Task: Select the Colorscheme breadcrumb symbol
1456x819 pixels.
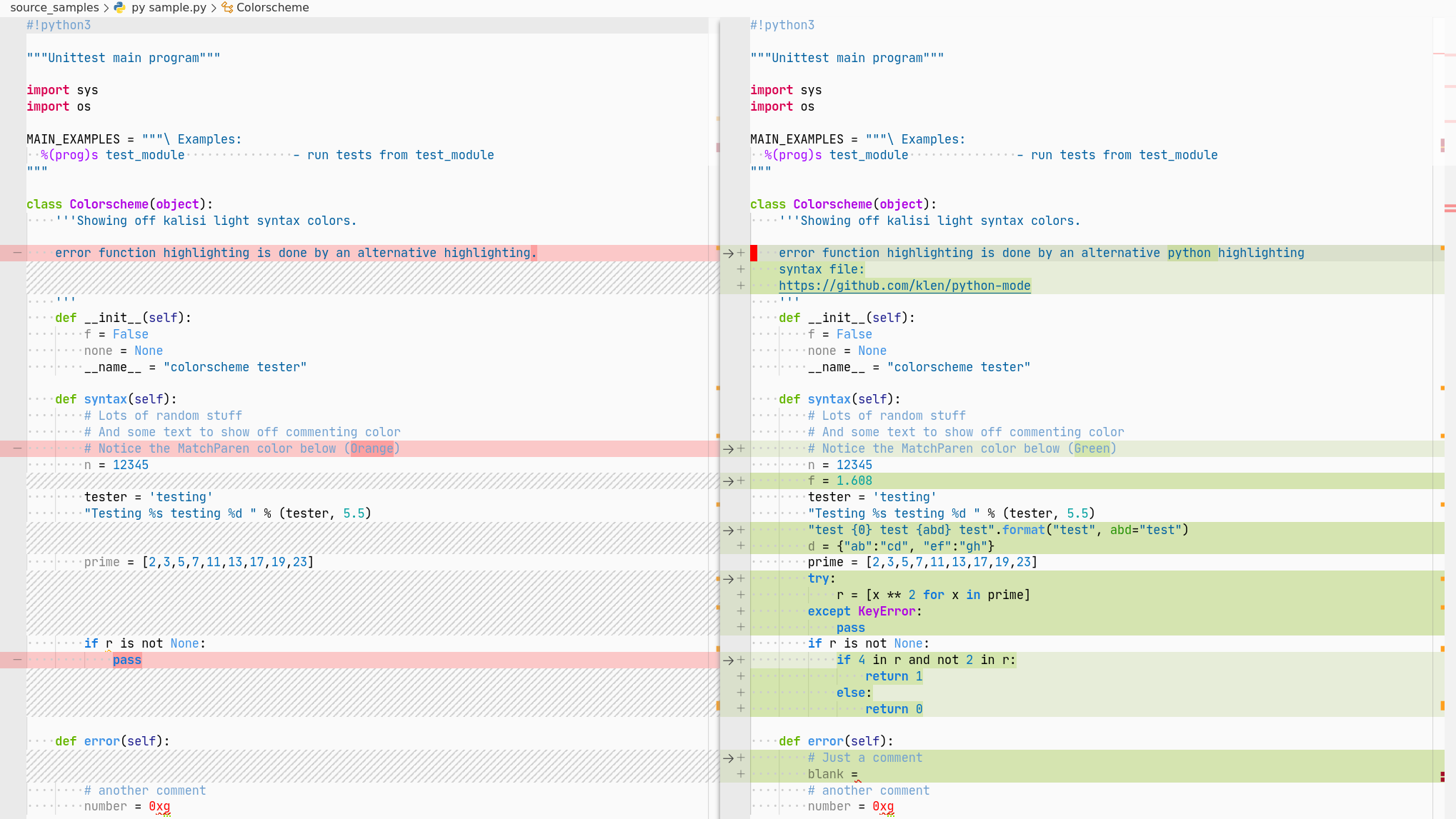Action: point(272,8)
